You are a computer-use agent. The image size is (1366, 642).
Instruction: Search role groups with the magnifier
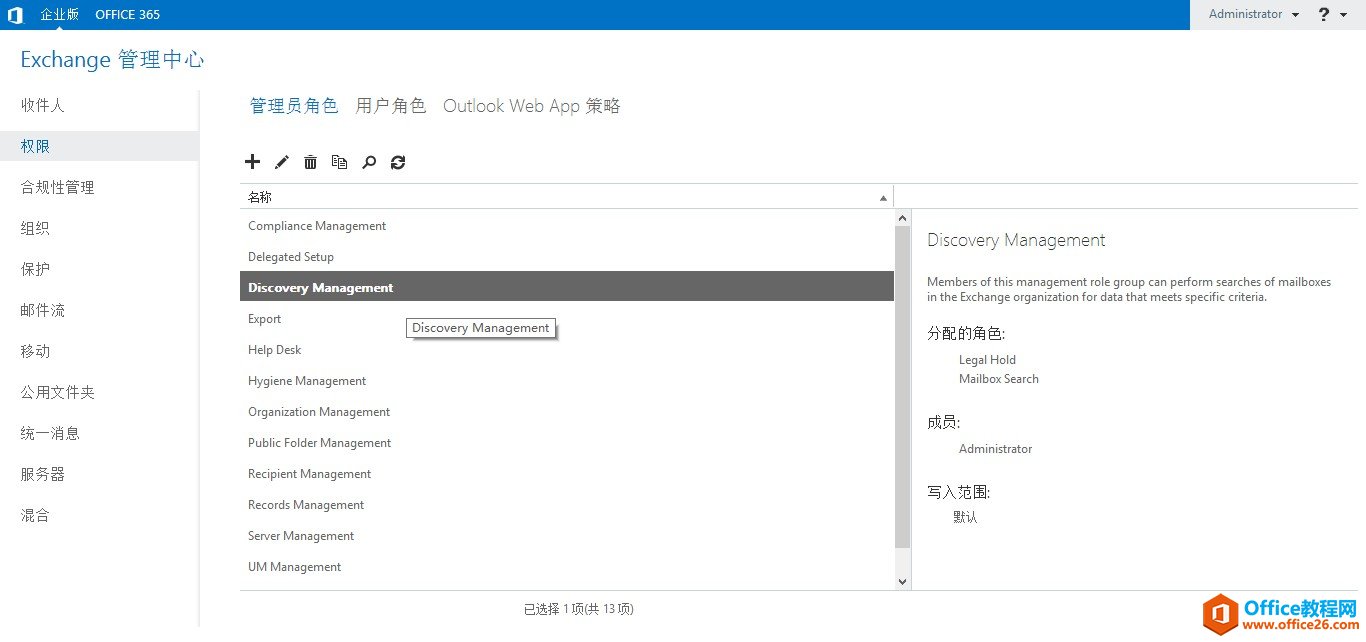coord(368,161)
